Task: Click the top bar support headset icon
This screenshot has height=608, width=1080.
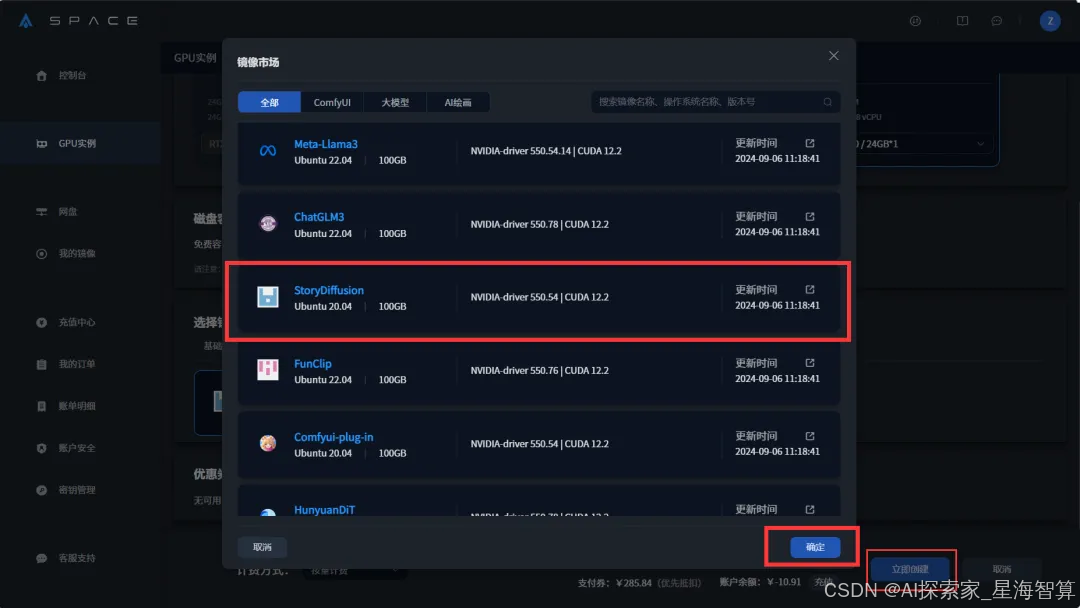Action: coord(915,21)
